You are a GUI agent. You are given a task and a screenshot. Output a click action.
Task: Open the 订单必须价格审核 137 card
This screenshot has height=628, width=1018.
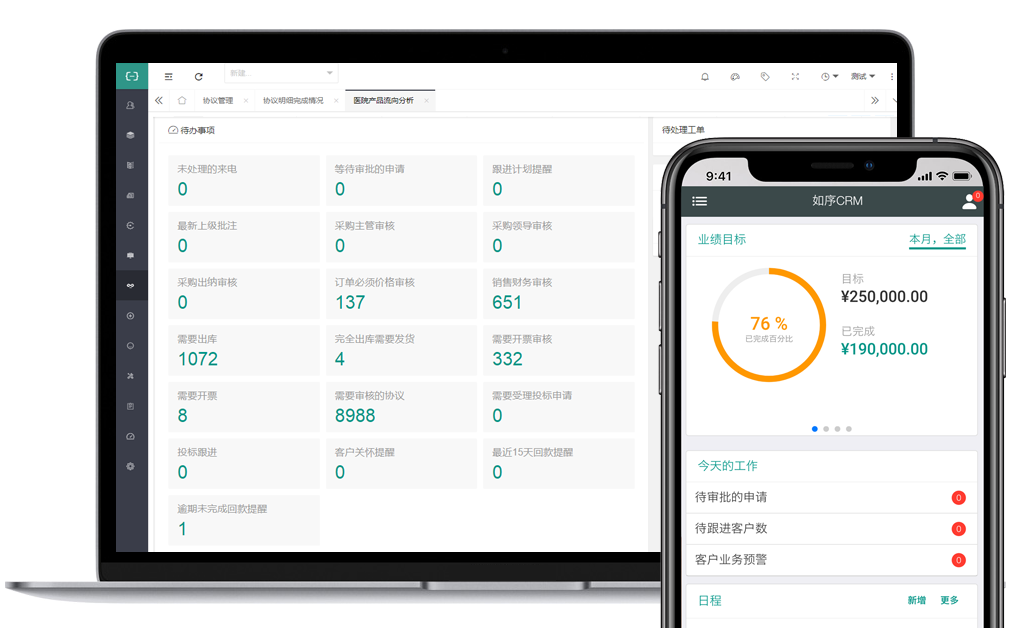(401, 294)
